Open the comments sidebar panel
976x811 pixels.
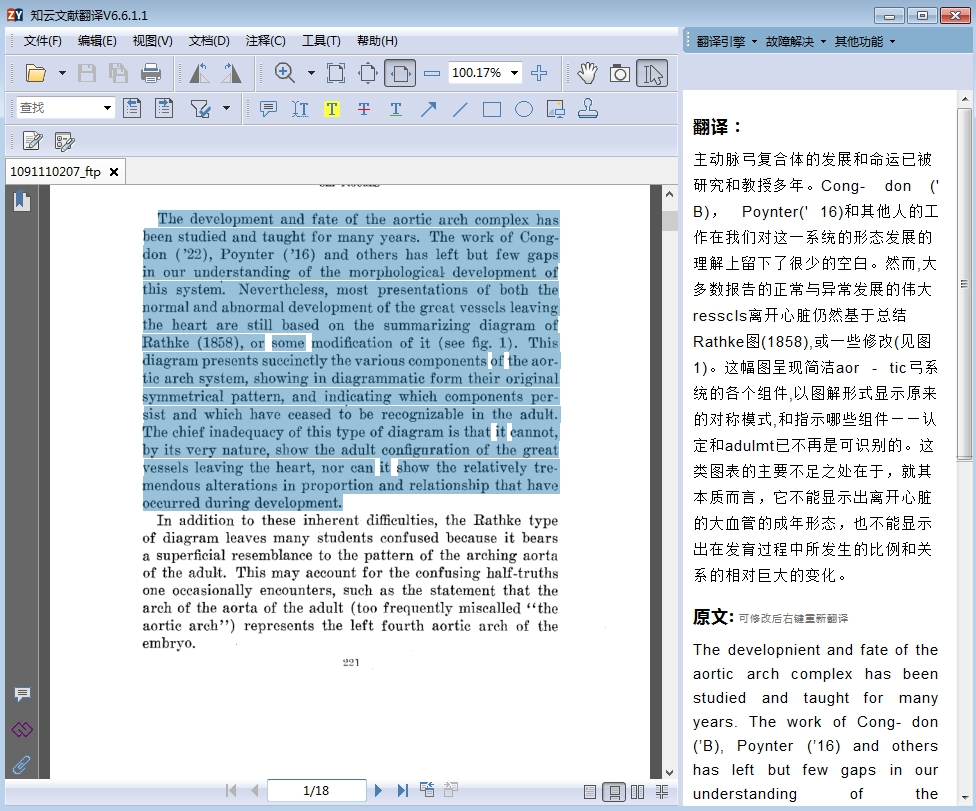pos(22,694)
